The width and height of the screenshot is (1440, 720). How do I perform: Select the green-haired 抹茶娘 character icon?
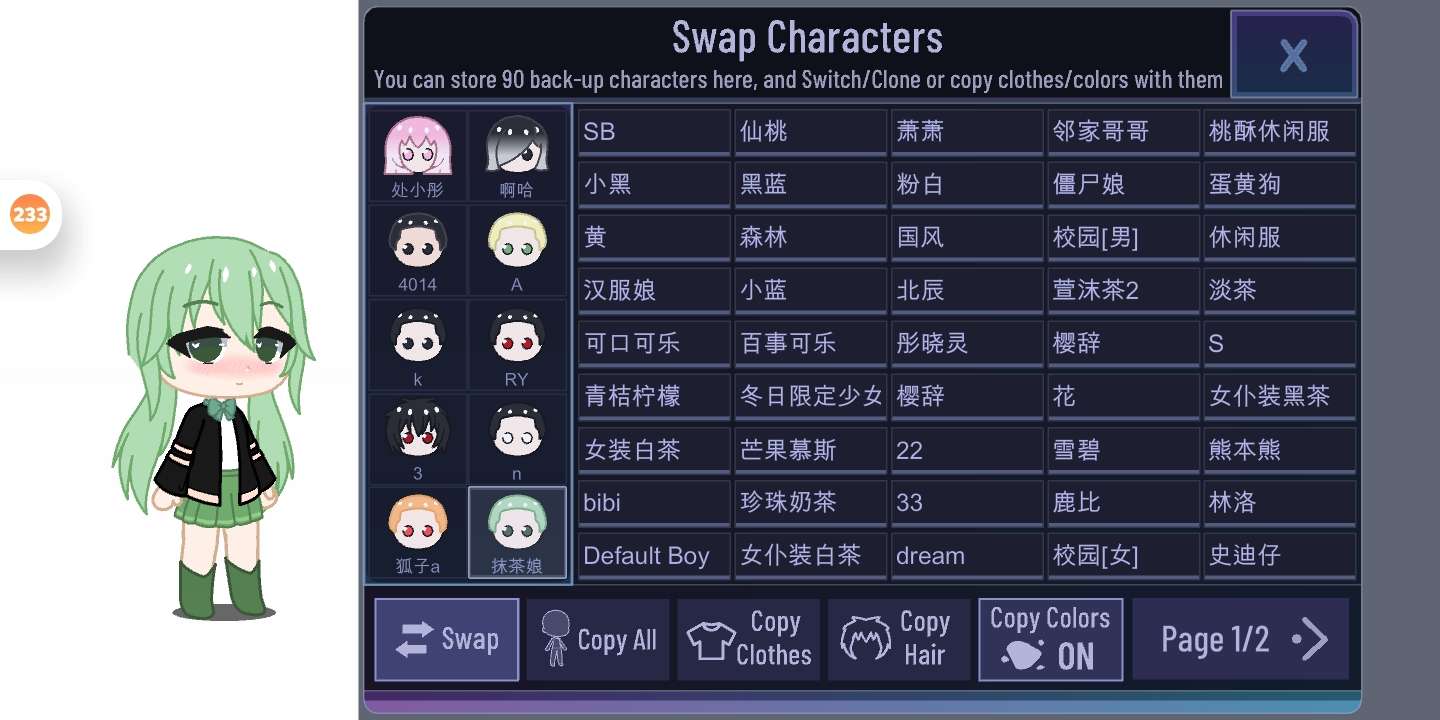point(517,533)
